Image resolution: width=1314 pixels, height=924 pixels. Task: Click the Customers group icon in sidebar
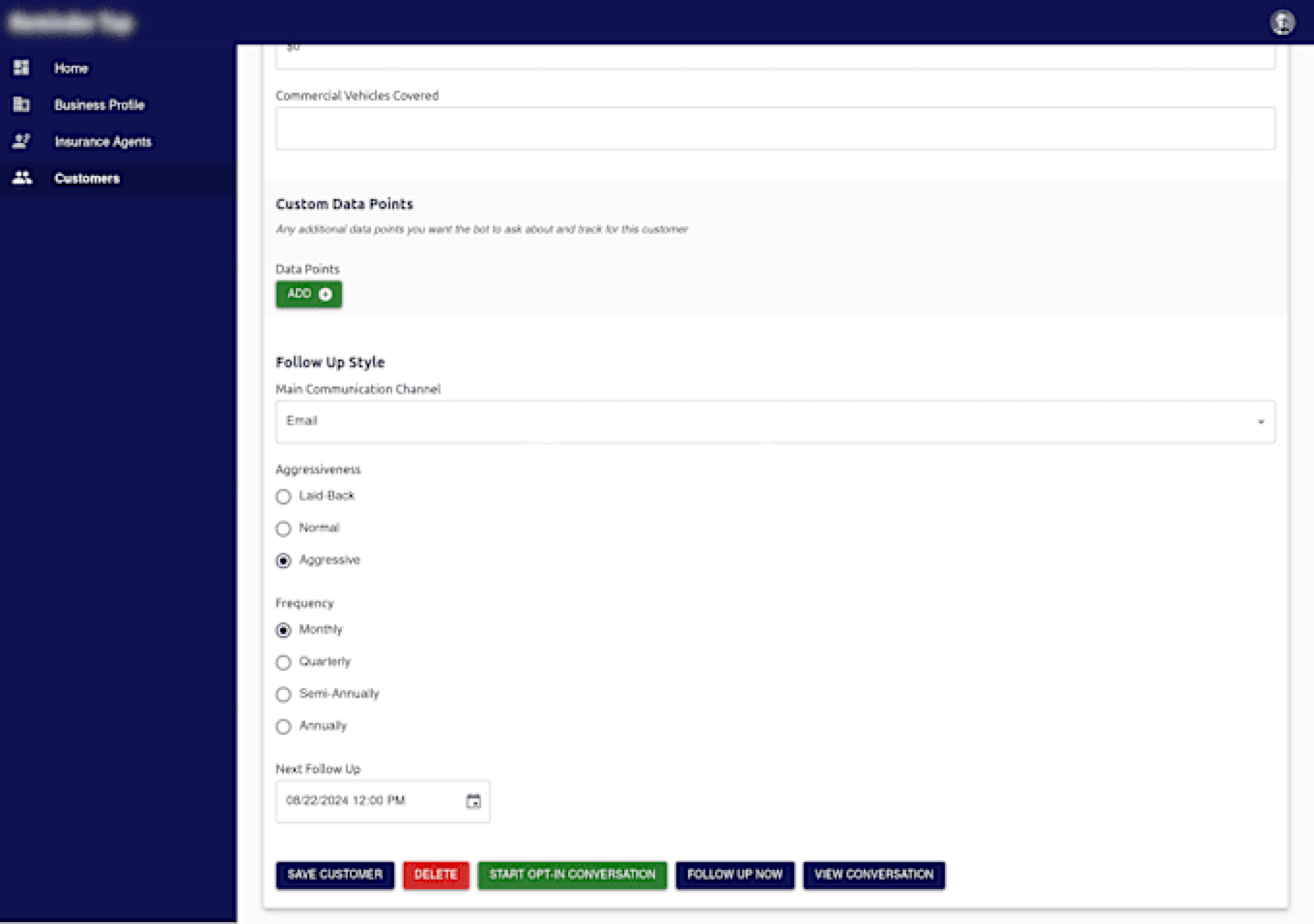click(x=22, y=178)
